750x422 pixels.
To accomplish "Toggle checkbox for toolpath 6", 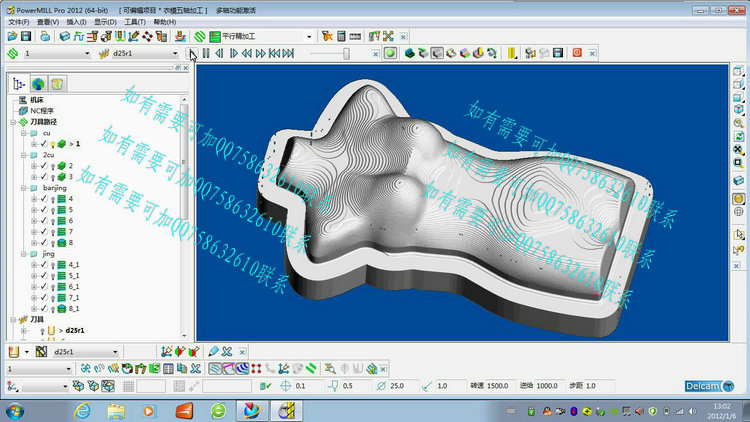I will pyautogui.click(x=44, y=221).
